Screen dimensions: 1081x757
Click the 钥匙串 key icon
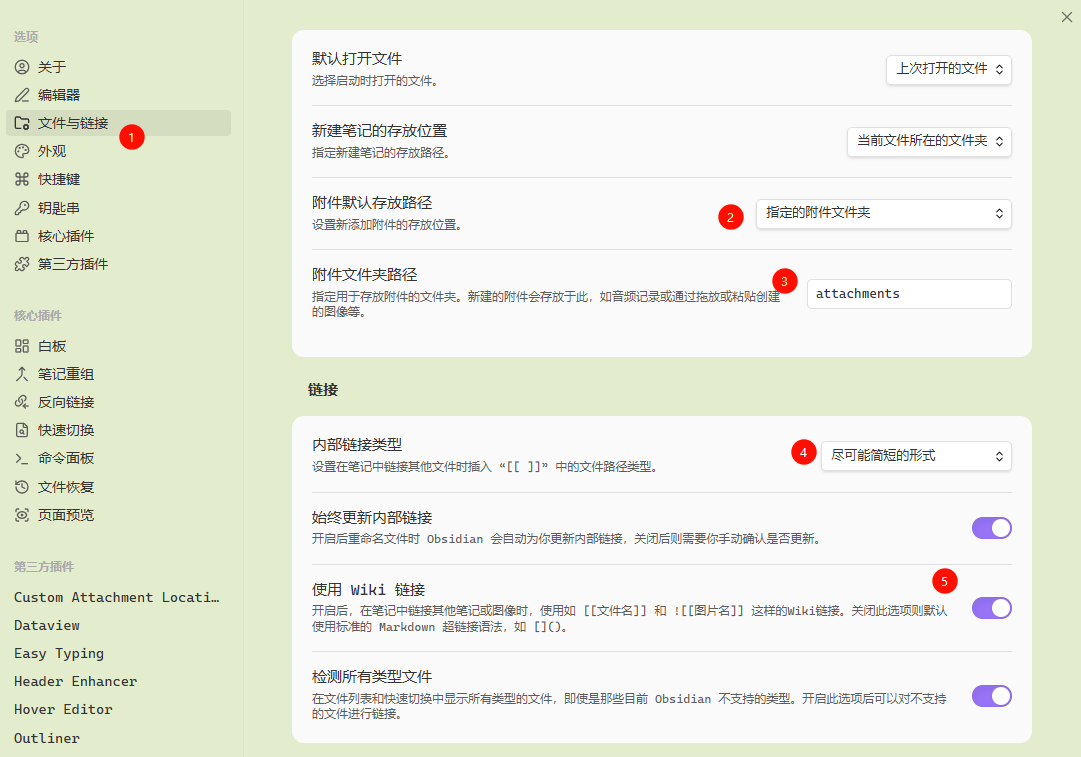point(22,208)
